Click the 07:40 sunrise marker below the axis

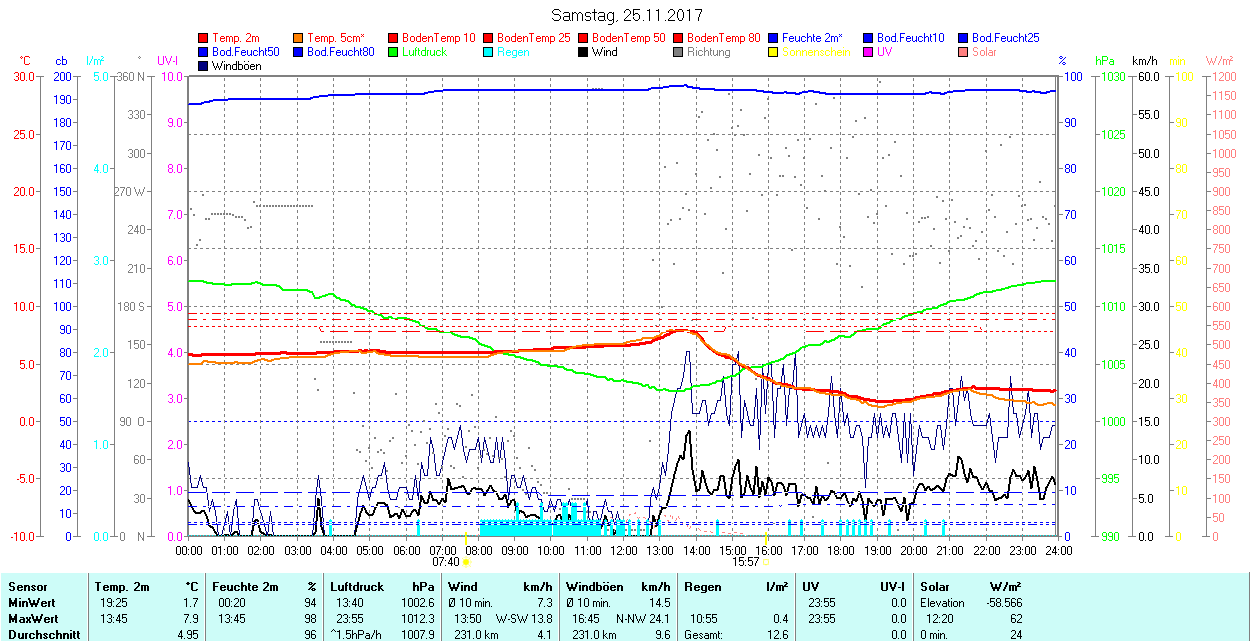(x=446, y=562)
